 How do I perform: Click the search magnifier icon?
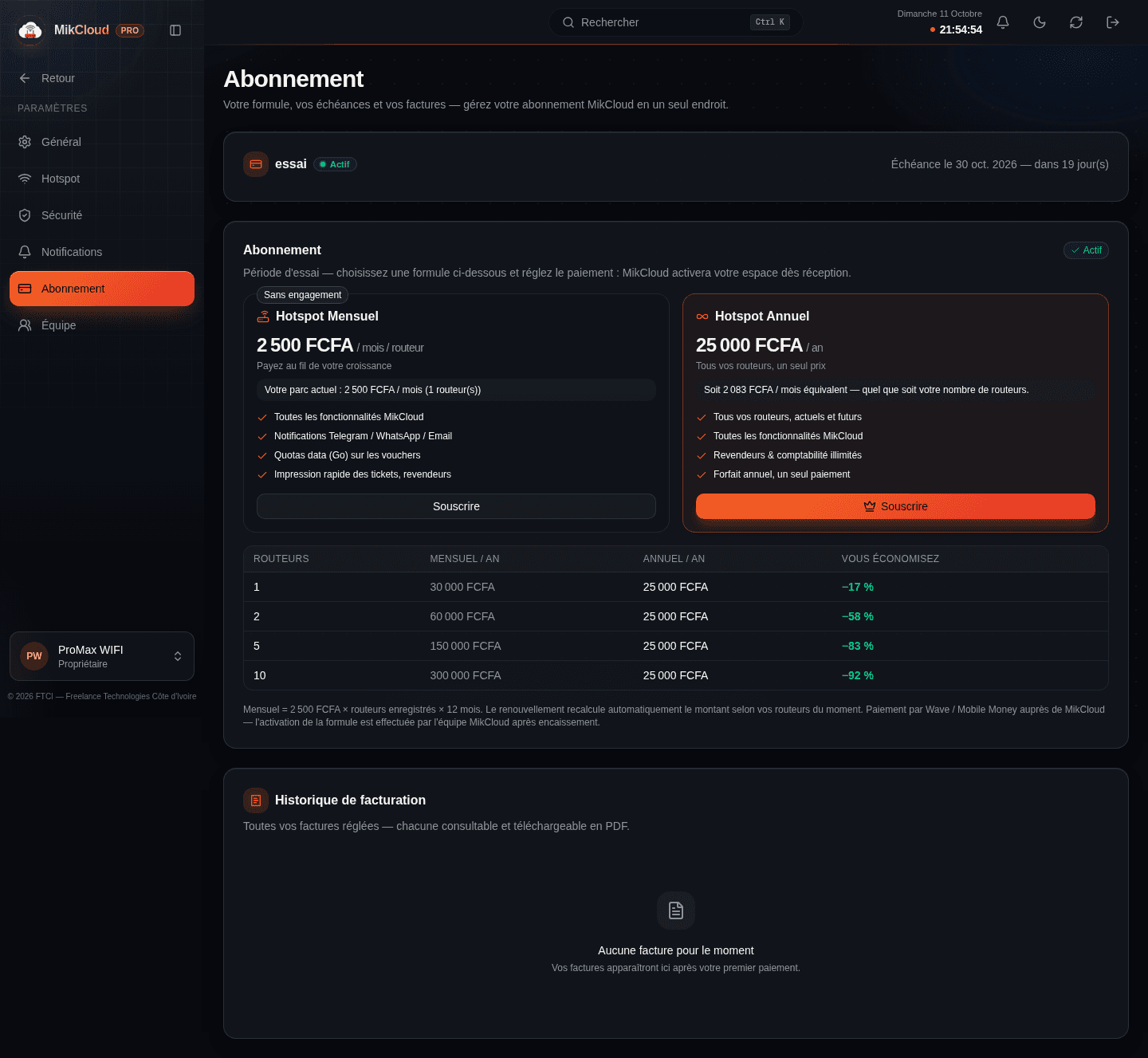(x=568, y=22)
